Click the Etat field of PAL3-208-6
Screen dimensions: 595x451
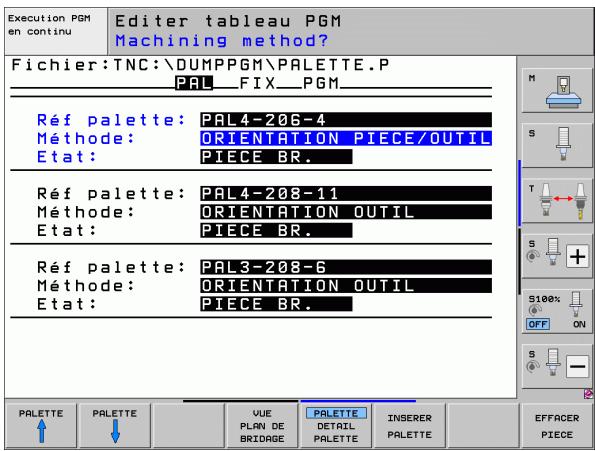coord(276,303)
